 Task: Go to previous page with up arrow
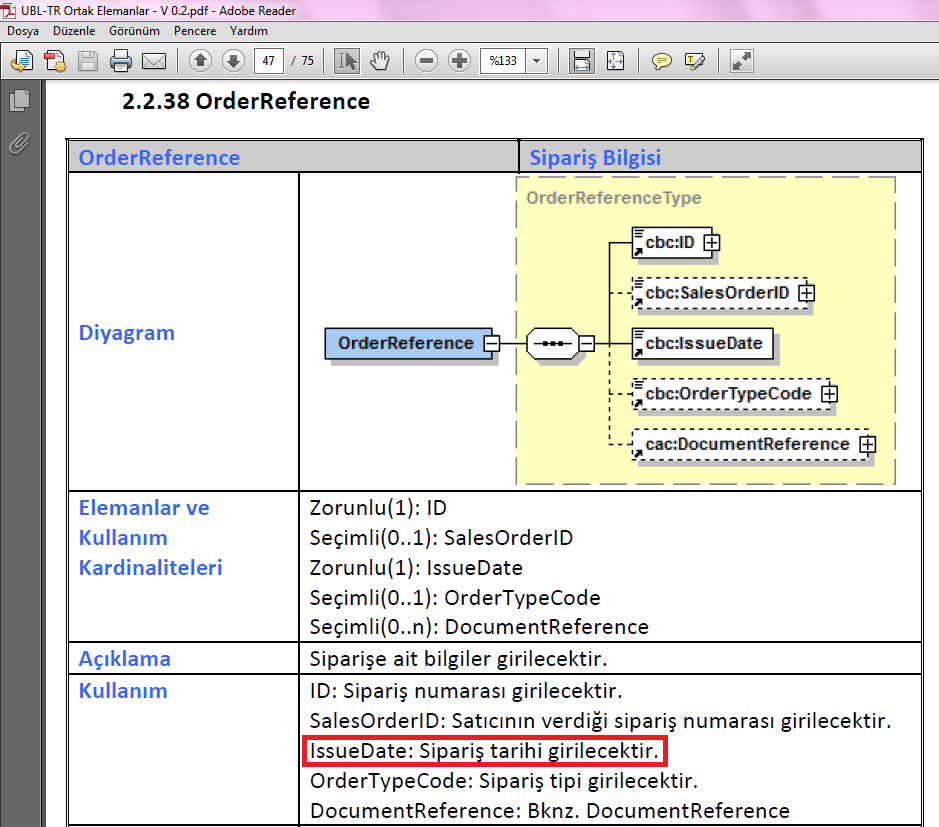(x=200, y=61)
